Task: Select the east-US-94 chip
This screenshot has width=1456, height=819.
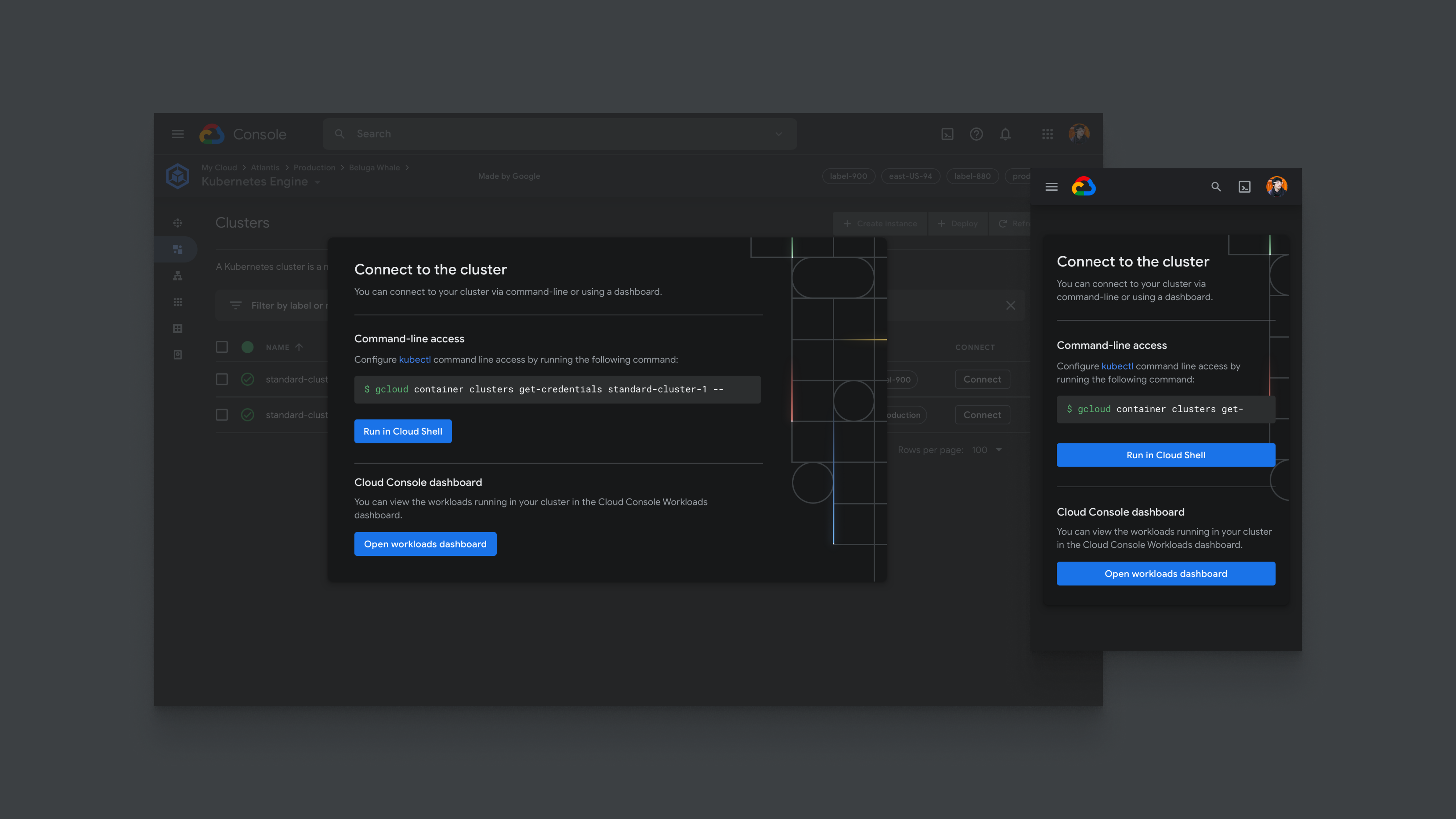Action: (910, 176)
